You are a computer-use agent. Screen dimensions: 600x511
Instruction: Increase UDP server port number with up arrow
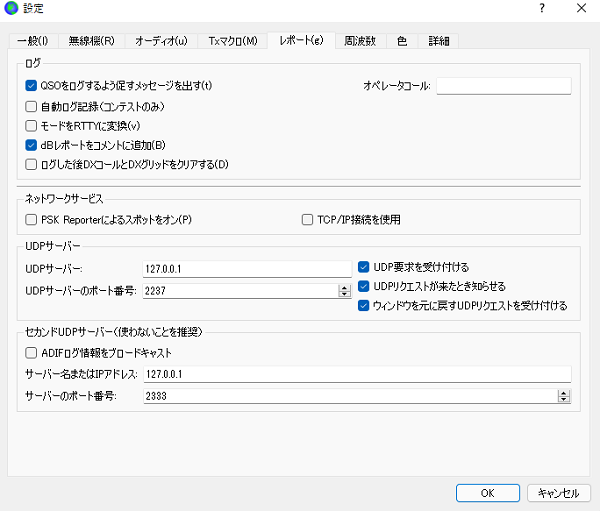coord(344,287)
